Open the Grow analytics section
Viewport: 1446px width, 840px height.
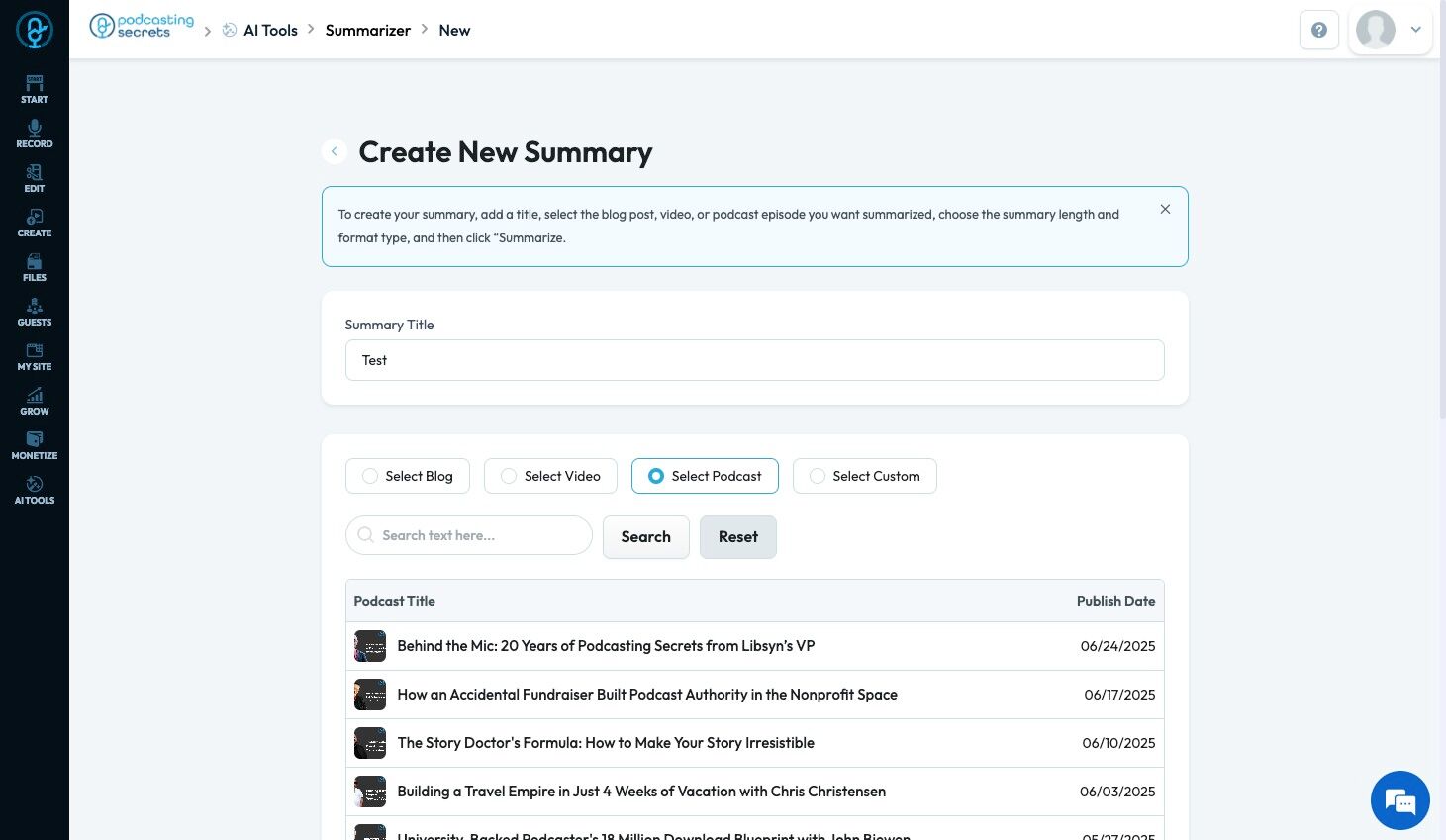(x=35, y=401)
